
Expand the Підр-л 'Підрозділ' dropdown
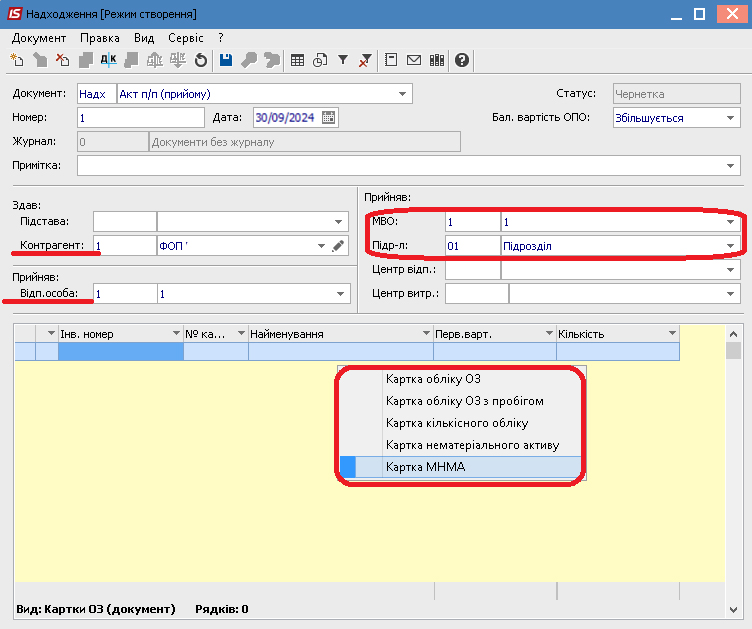tap(731, 246)
